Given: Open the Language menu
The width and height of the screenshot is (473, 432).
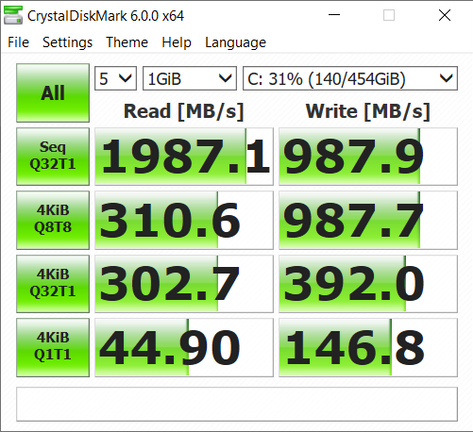Looking at the screenshot, I should 235,42.
